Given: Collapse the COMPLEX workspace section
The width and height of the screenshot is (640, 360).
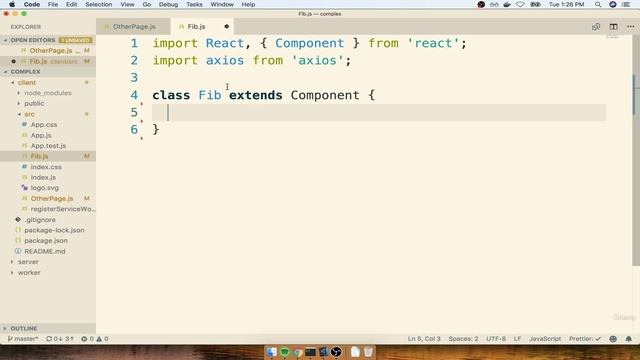Looking at the screenshot, I should tap(25, 71).
